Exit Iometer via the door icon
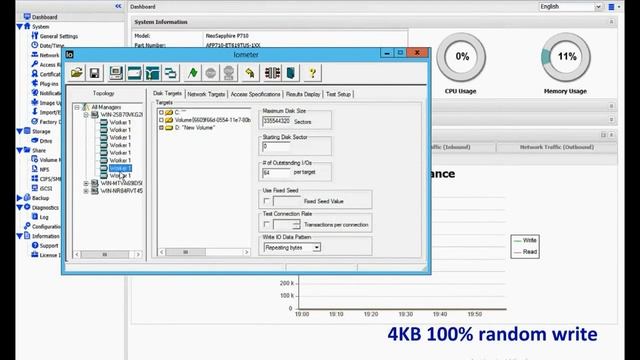Viewport: 640px width, 360px height. [291, 73]
